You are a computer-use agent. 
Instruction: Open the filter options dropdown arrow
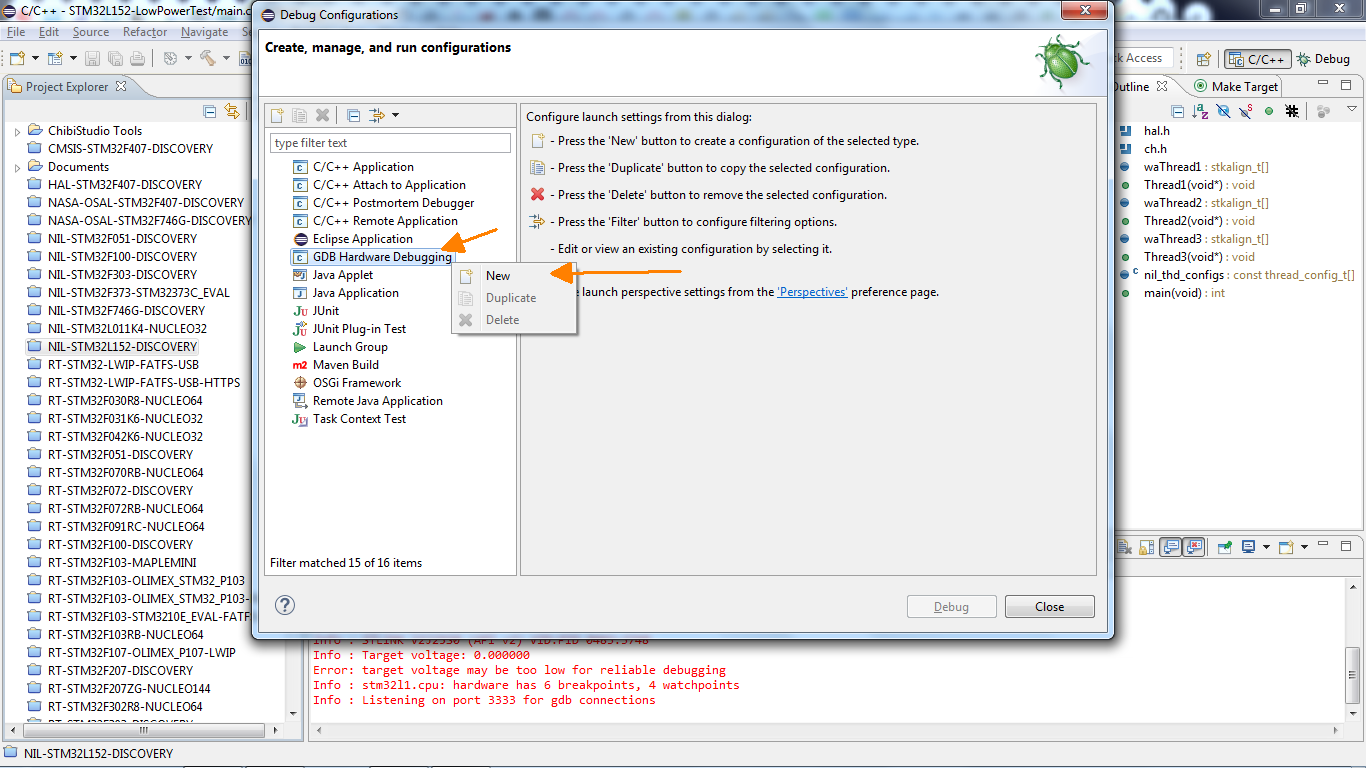pyautogui.click(x=396, y=116)
